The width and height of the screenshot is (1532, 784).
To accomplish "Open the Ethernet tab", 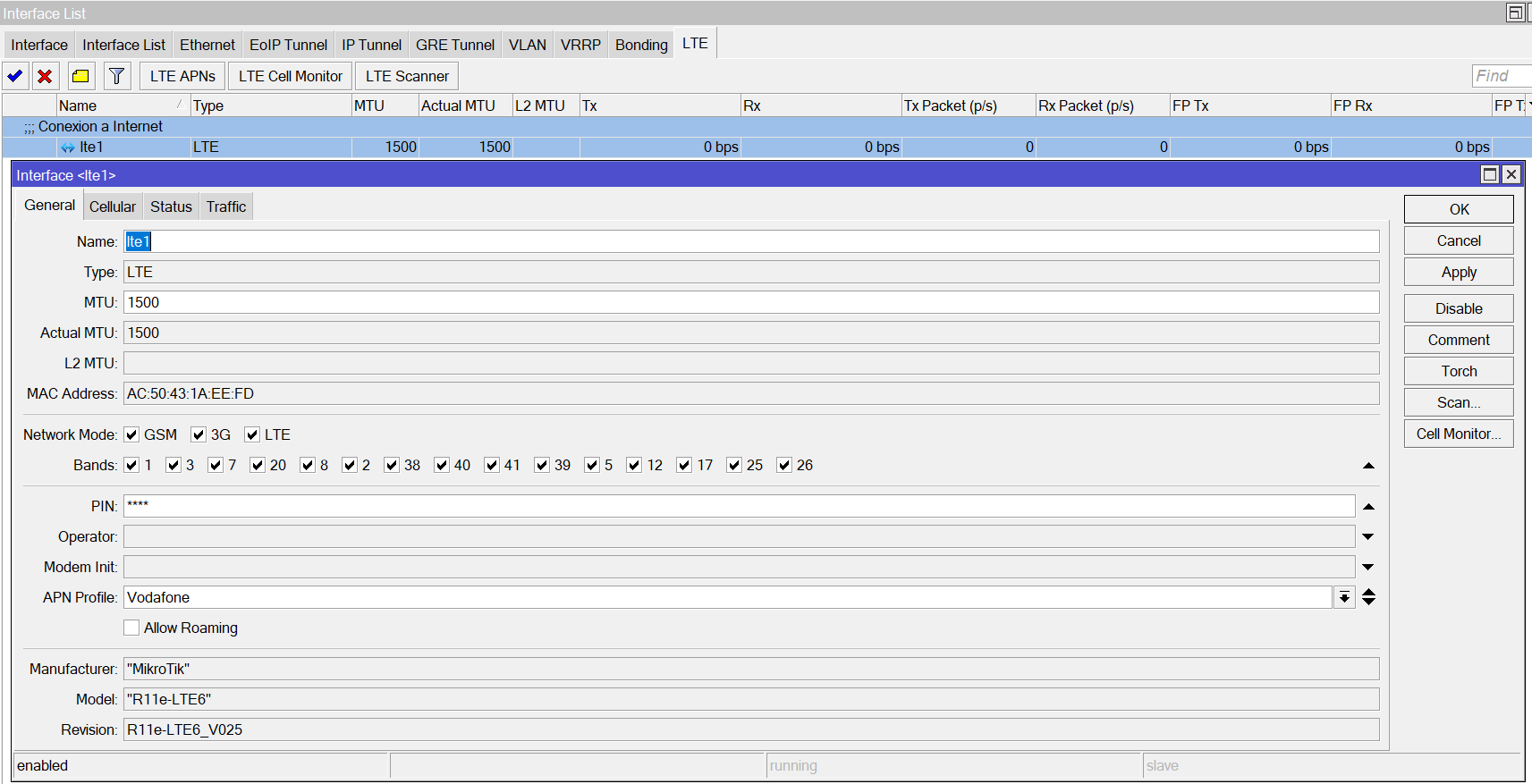I will [x=207, y=45].
